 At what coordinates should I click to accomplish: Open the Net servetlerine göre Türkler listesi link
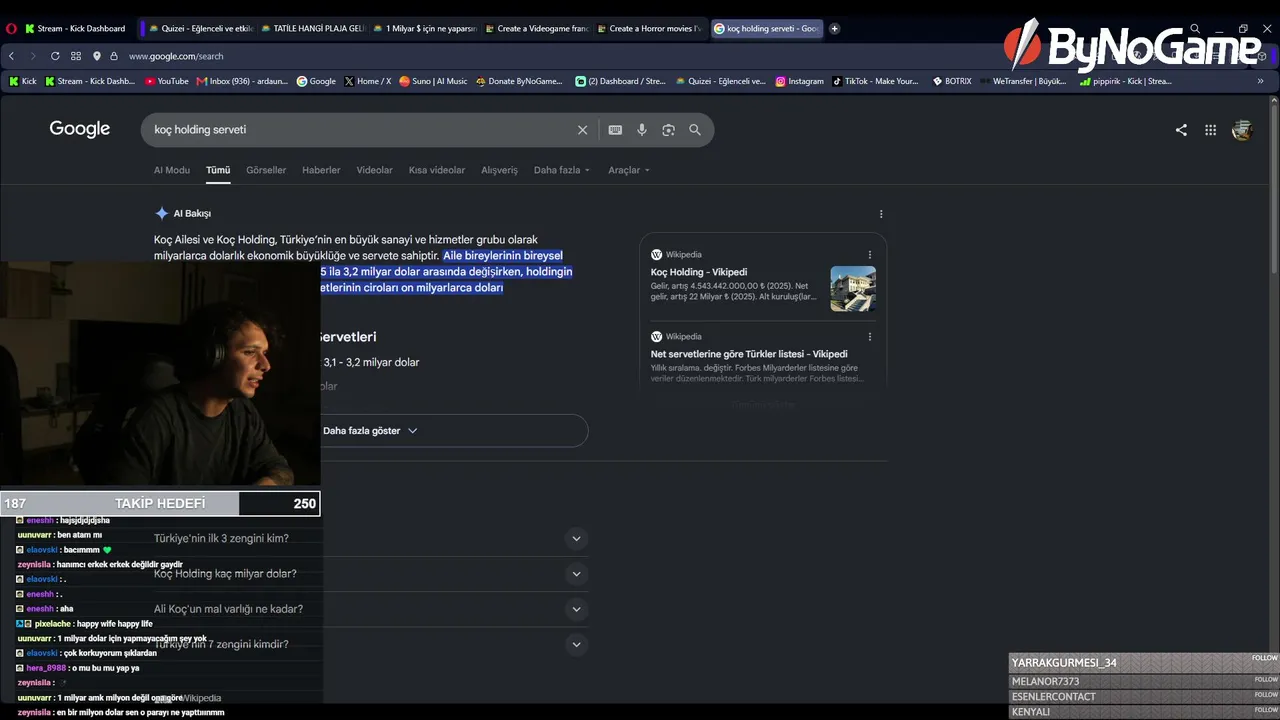click(749, 354)
